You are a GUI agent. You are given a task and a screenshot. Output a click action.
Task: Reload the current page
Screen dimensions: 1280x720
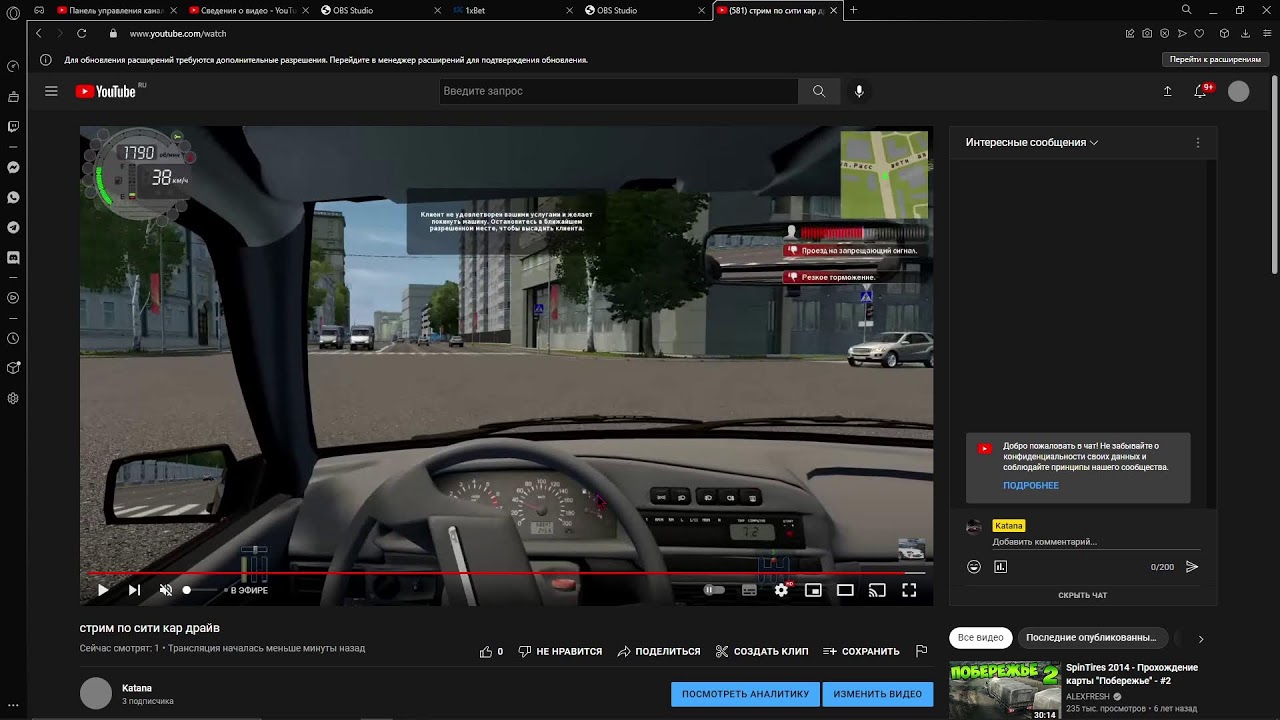(82, 33)
